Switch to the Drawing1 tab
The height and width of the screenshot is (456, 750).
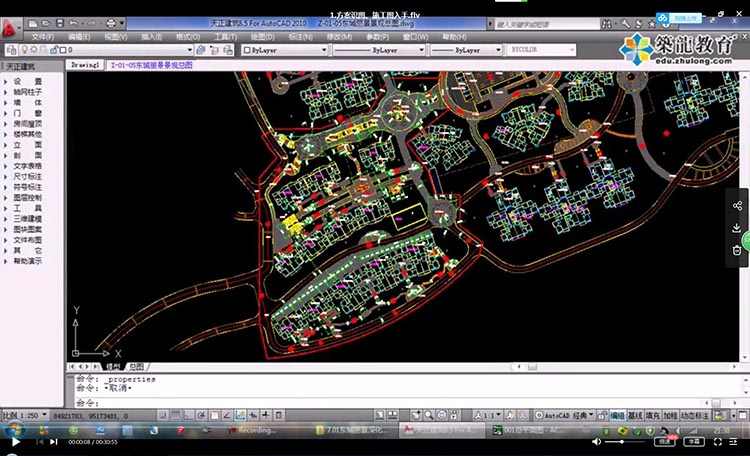click(x=85, y=64)
